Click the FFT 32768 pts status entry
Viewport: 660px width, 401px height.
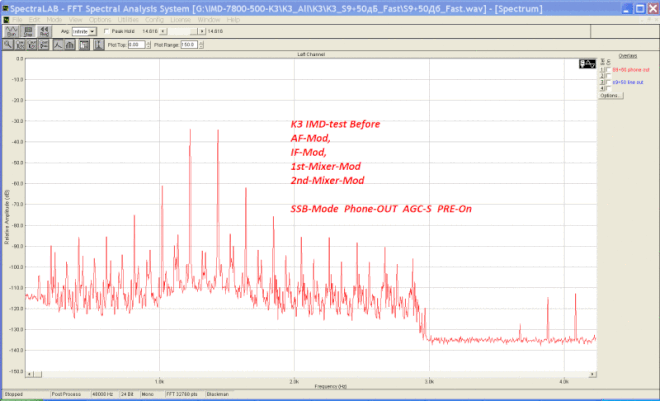point(184,394)
